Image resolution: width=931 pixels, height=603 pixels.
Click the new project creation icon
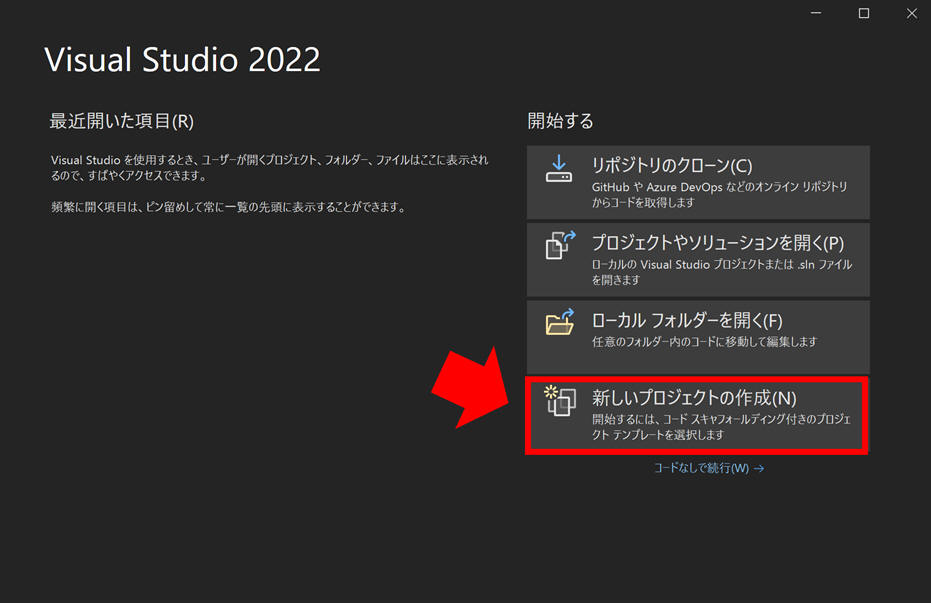tap(560, 400)
